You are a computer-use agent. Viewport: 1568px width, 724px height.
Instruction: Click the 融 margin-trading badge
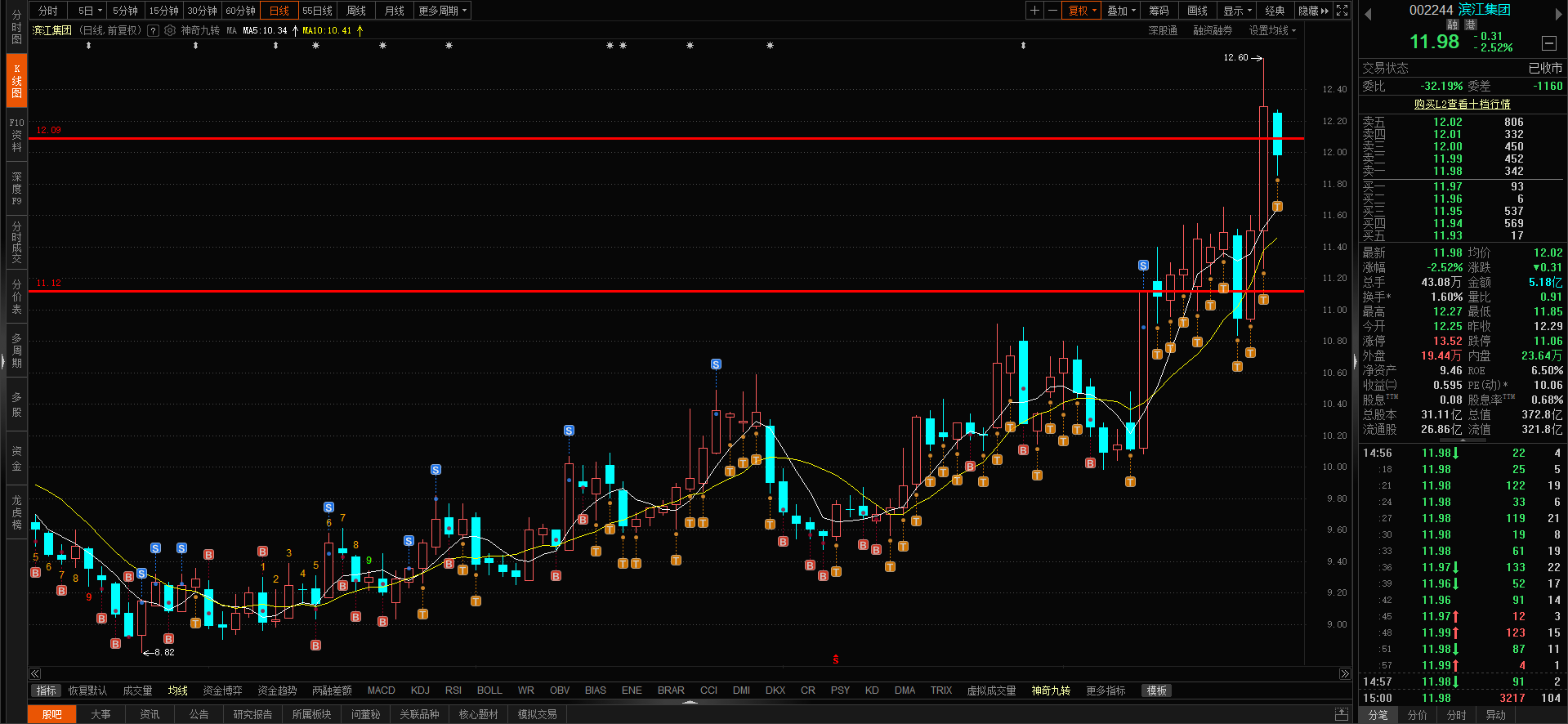pos(1453,25)
